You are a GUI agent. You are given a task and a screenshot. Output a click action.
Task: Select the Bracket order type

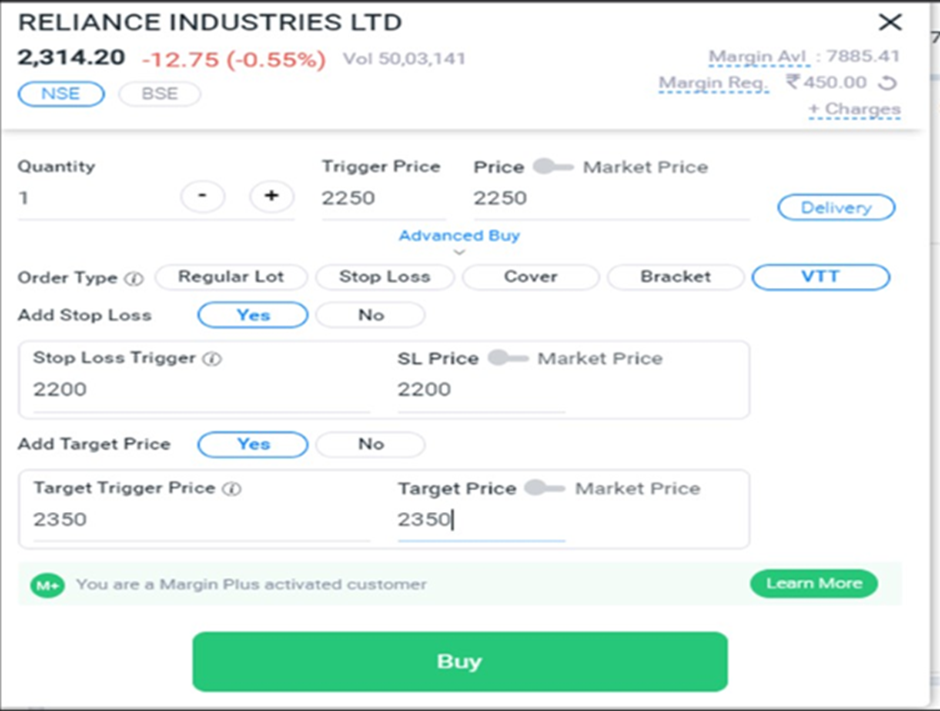[676, 277]
